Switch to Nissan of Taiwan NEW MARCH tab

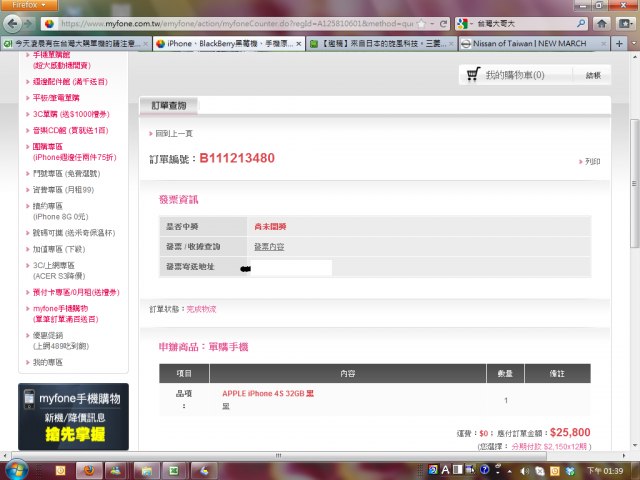pyautogui.click(x=534, y=44)
